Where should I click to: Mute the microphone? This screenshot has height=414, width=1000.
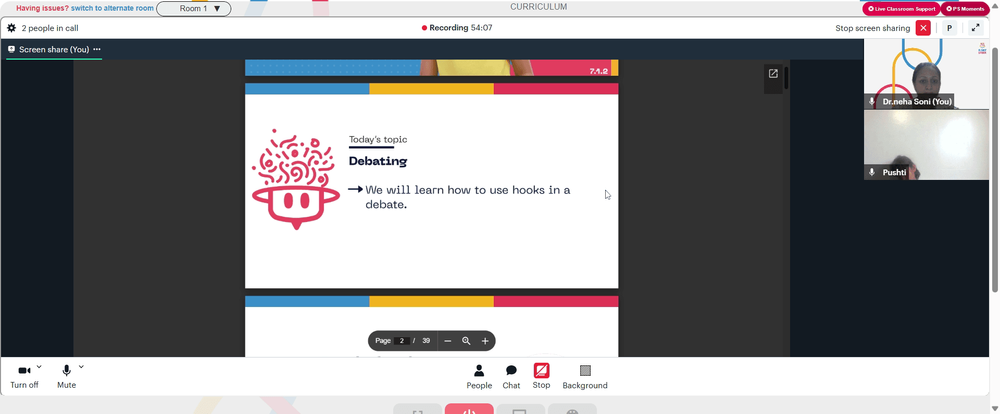click(x=66, y=376)
